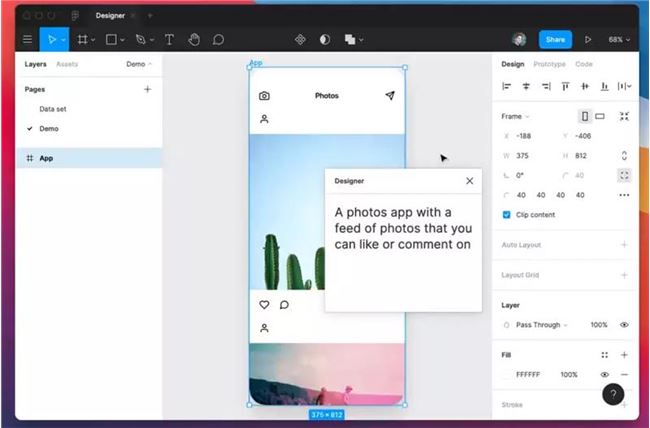Click the Mask contrast icon

(x=325, y=39)
